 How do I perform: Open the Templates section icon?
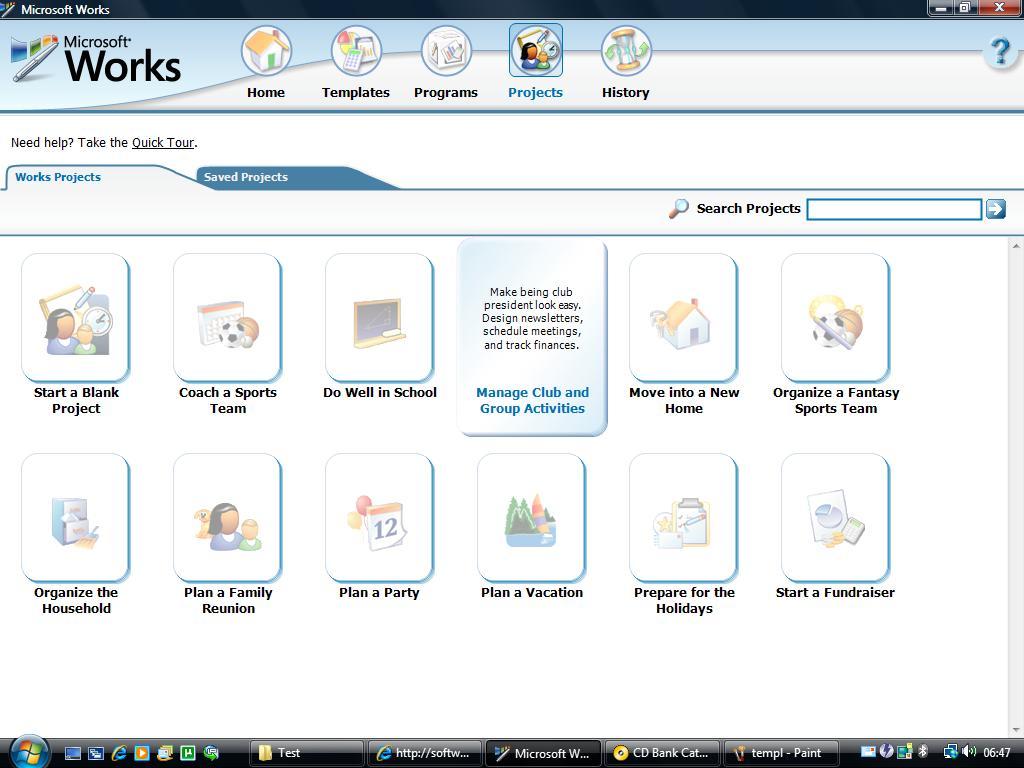tap(356, 51)
